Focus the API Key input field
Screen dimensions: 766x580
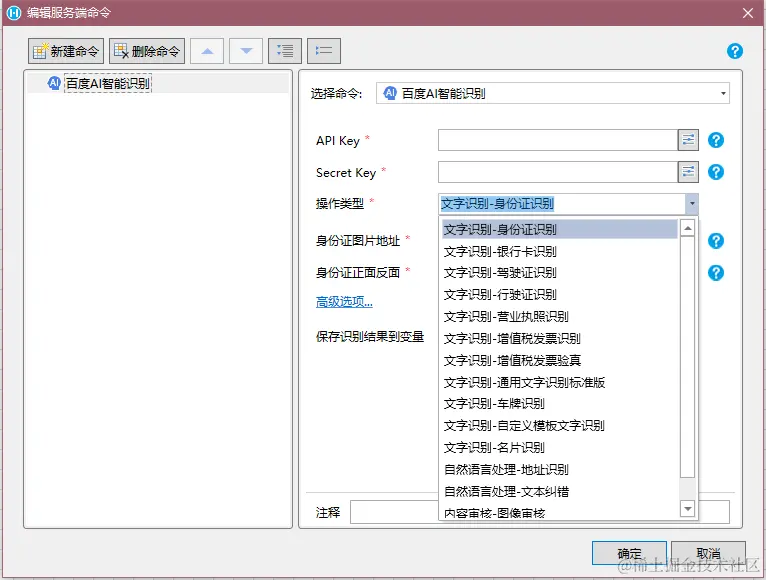558,140
